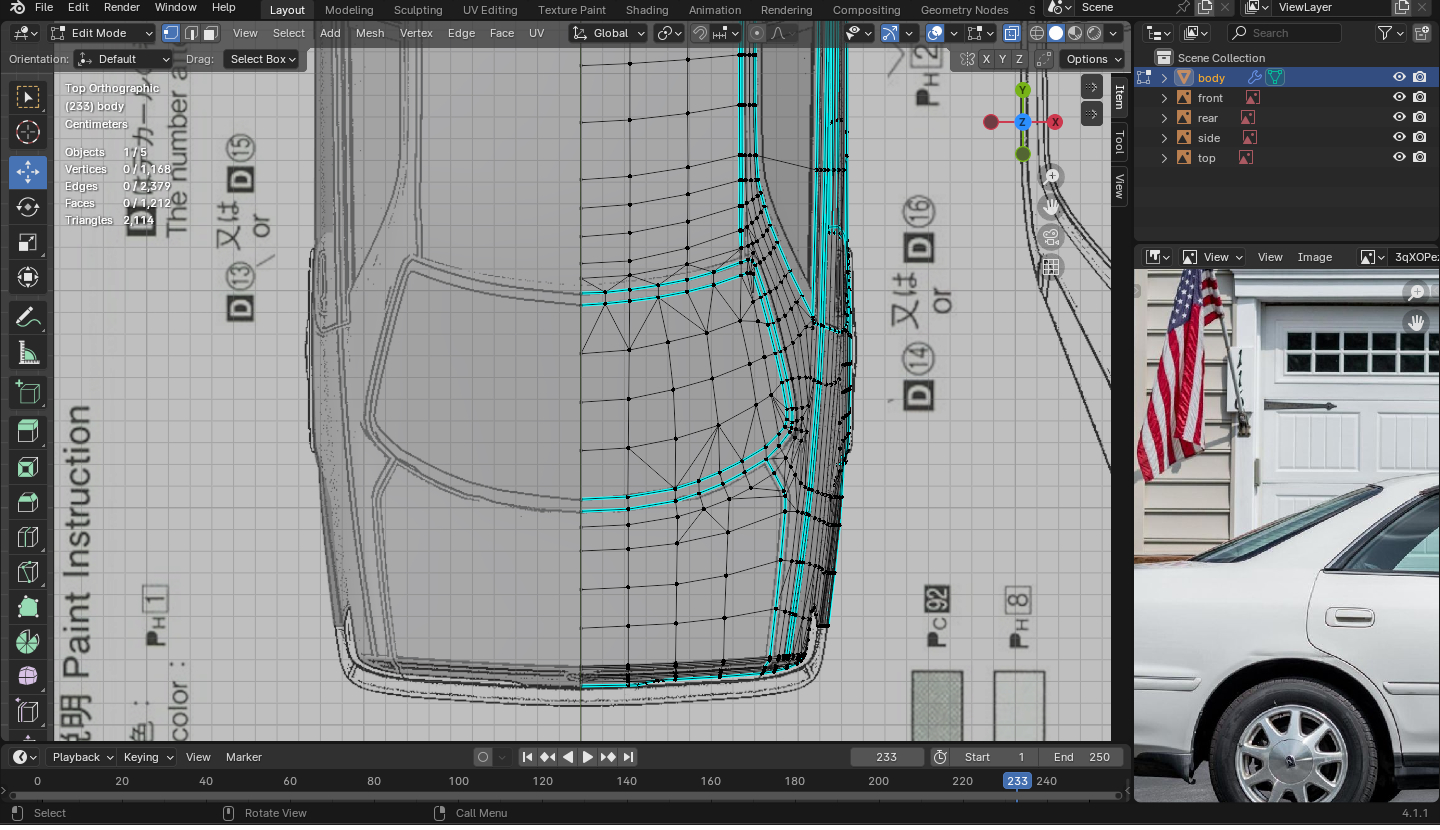Select the Add Cube tool
Viewport: 1440px width, 830px height.
pyautogui.click(x=28, y=392)
